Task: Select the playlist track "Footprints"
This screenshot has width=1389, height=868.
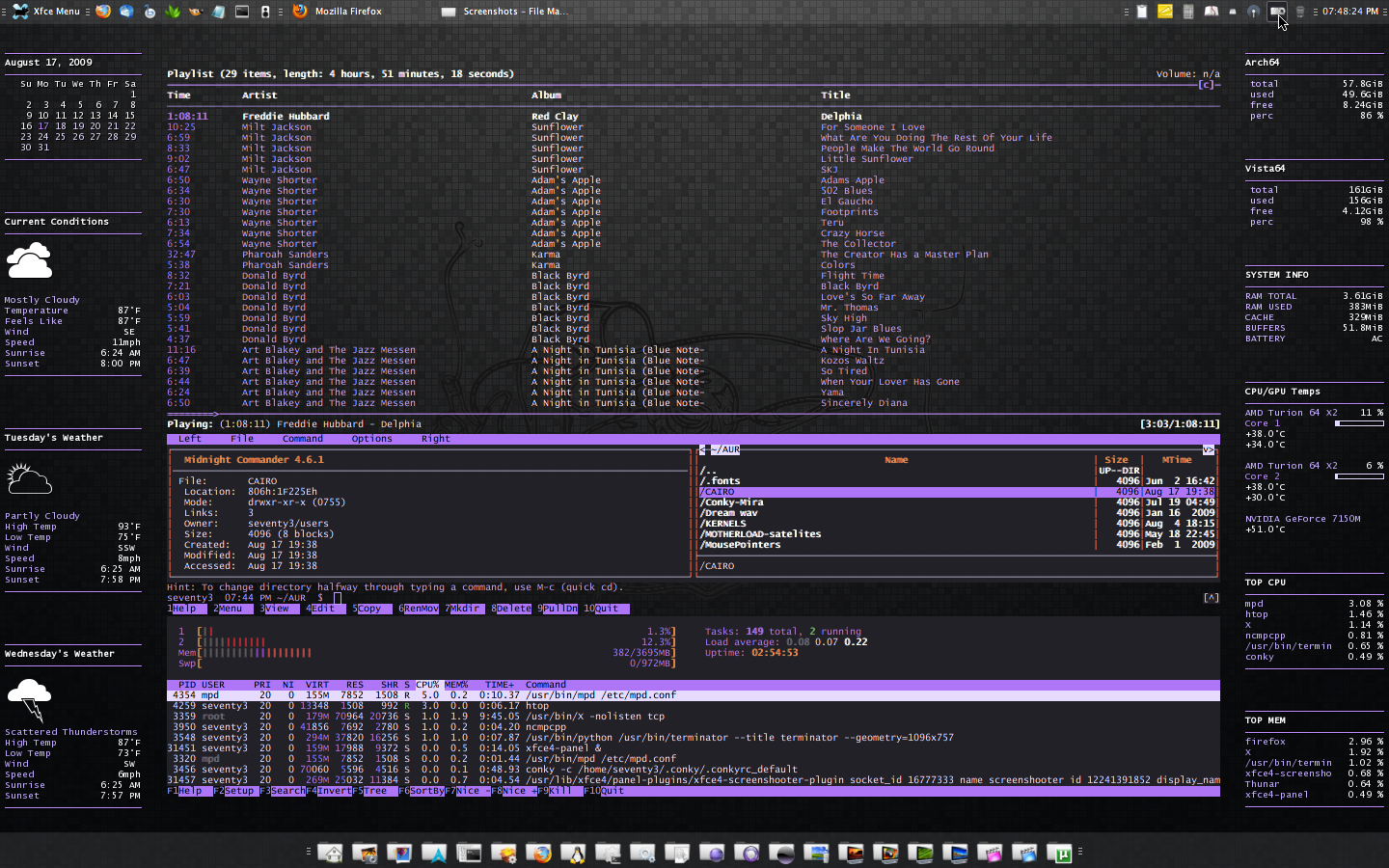Action: pyautogui.click(x=693, y=212)
